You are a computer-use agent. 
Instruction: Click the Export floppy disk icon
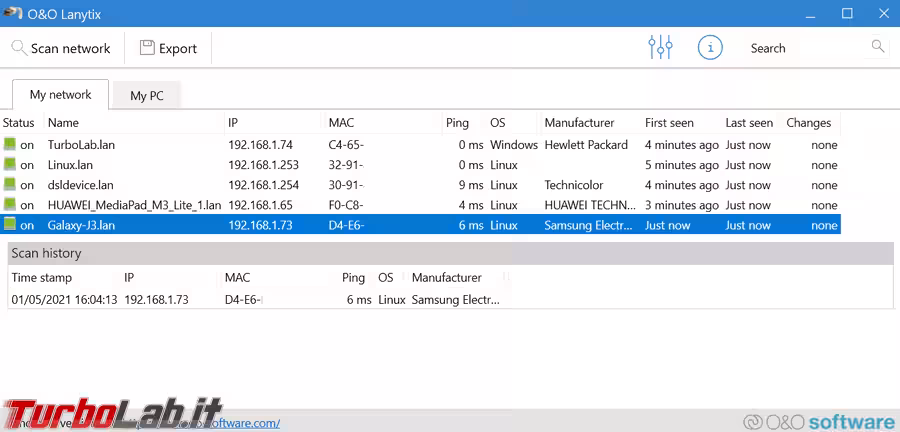tap(147, 48)
